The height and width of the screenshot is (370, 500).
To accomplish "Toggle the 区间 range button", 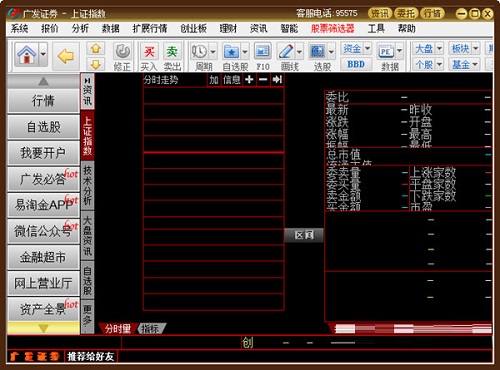I will pyautogui.click(x=304, y=235).
